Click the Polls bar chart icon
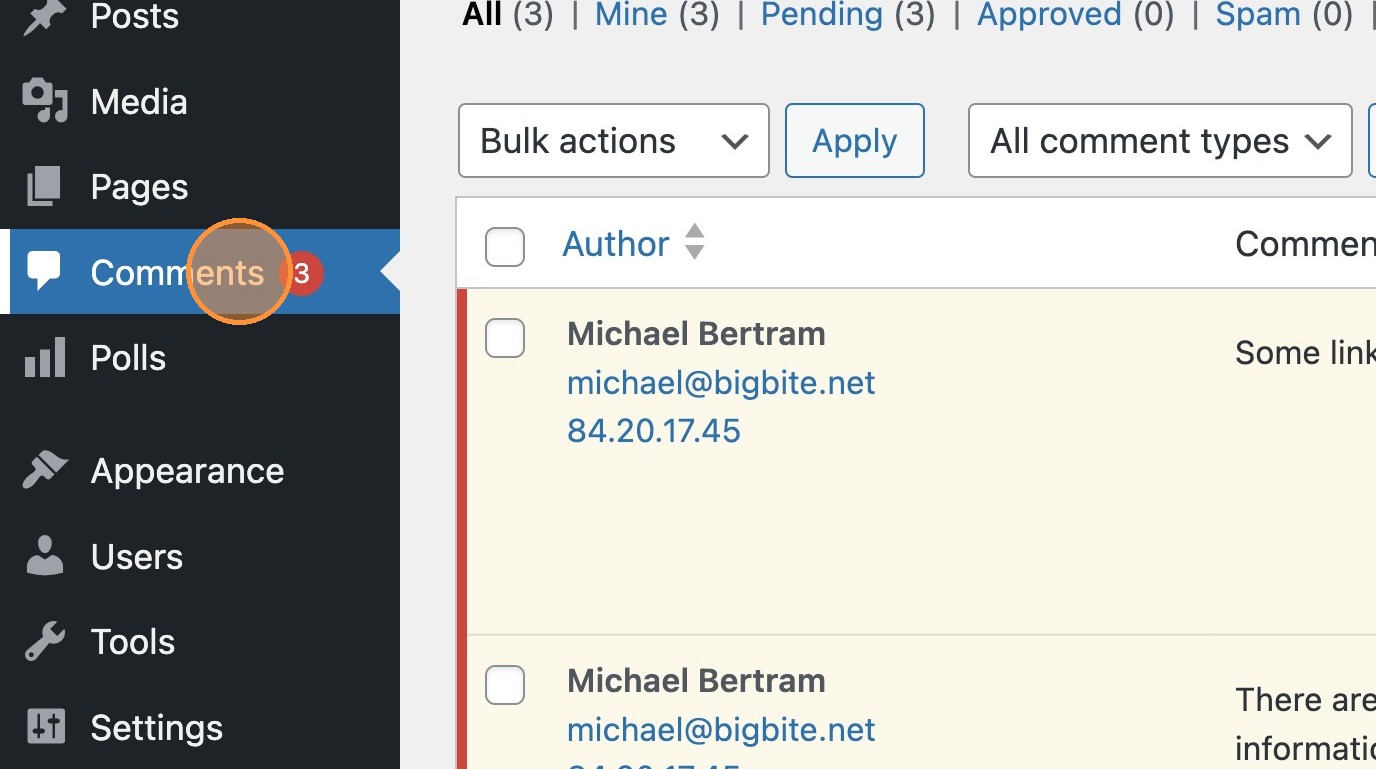1376x769 pixels. coord(44,358)
